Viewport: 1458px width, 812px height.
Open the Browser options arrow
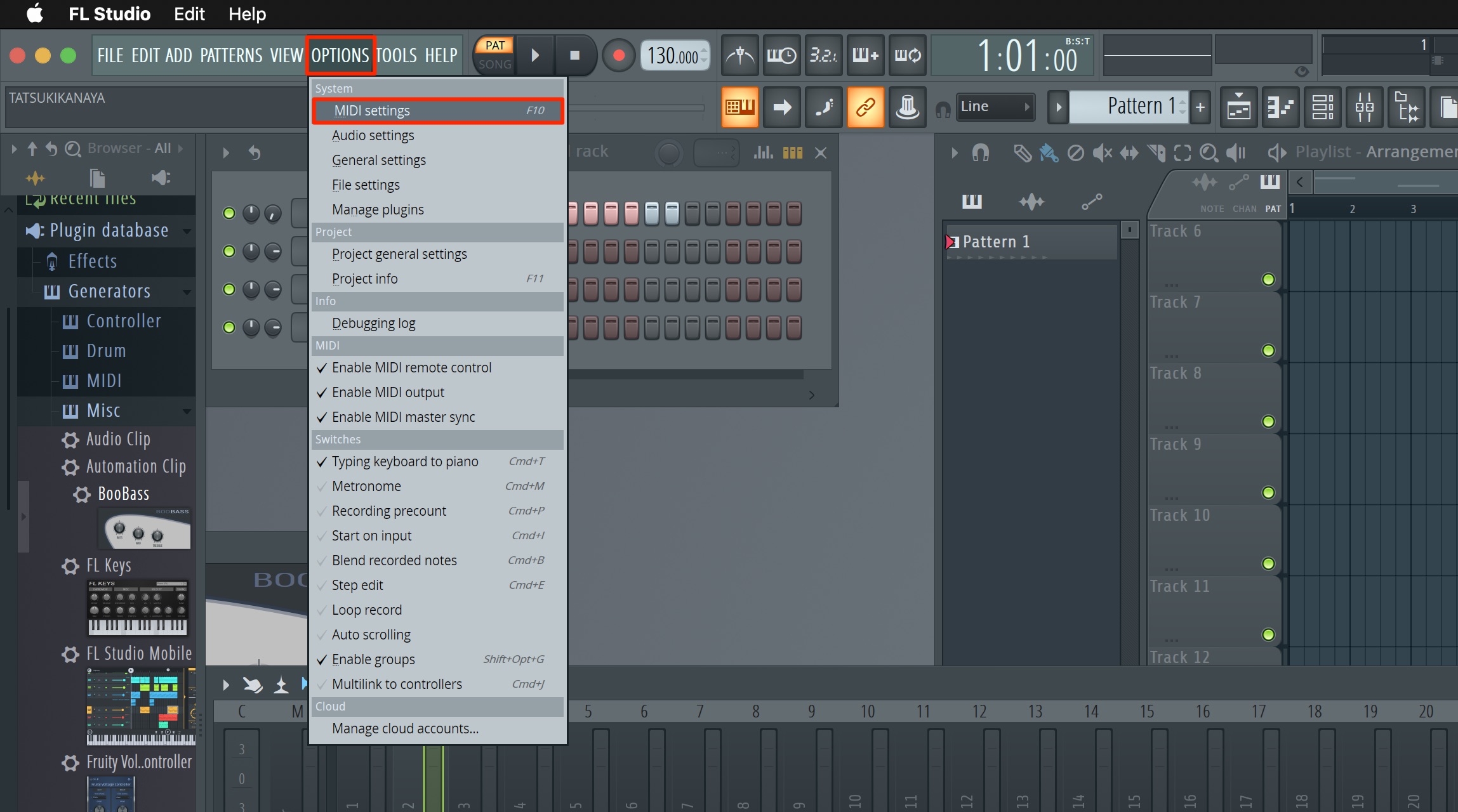tap(14, 148)
